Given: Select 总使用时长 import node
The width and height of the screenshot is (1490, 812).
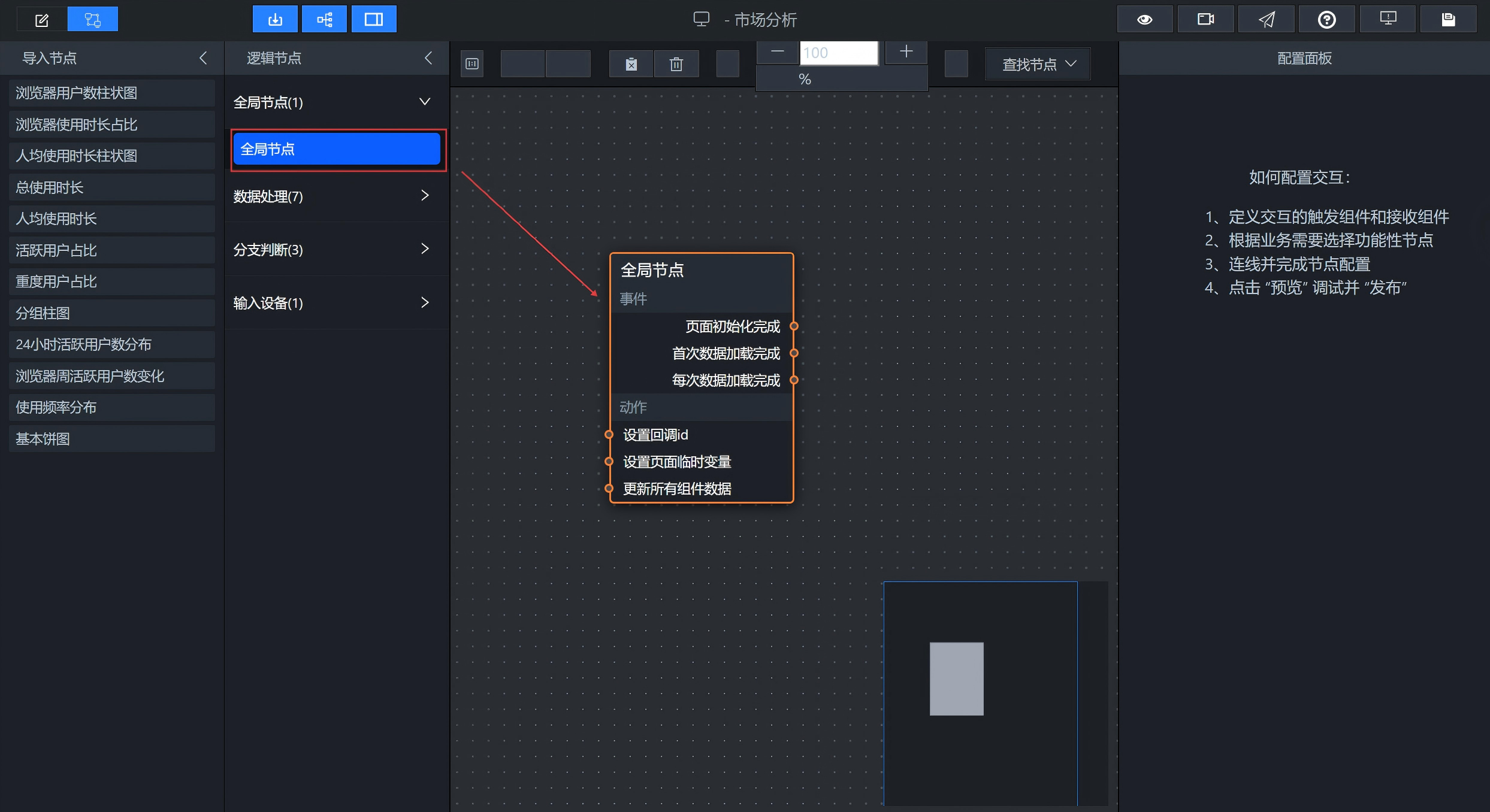Looking at the screenshot, I should (112, 187).
